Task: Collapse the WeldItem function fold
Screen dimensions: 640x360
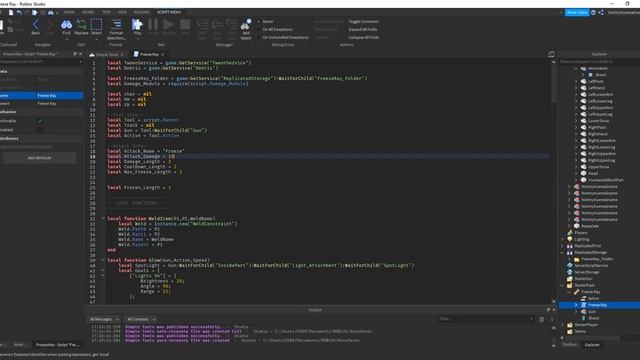Action: click(x=103, y=218)
